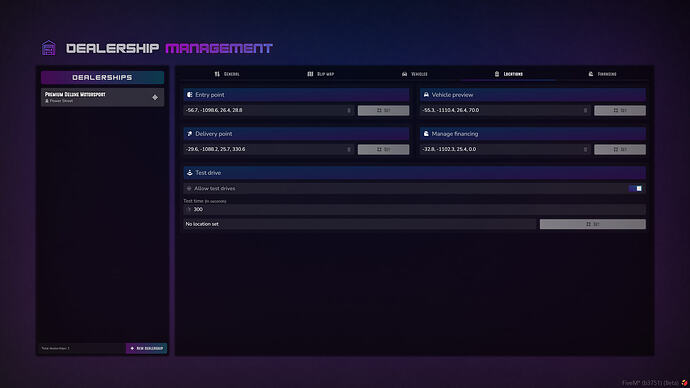Click the diamond icon on Premium Deluxe Motorsport
The image size is (690, 388).
155,97
